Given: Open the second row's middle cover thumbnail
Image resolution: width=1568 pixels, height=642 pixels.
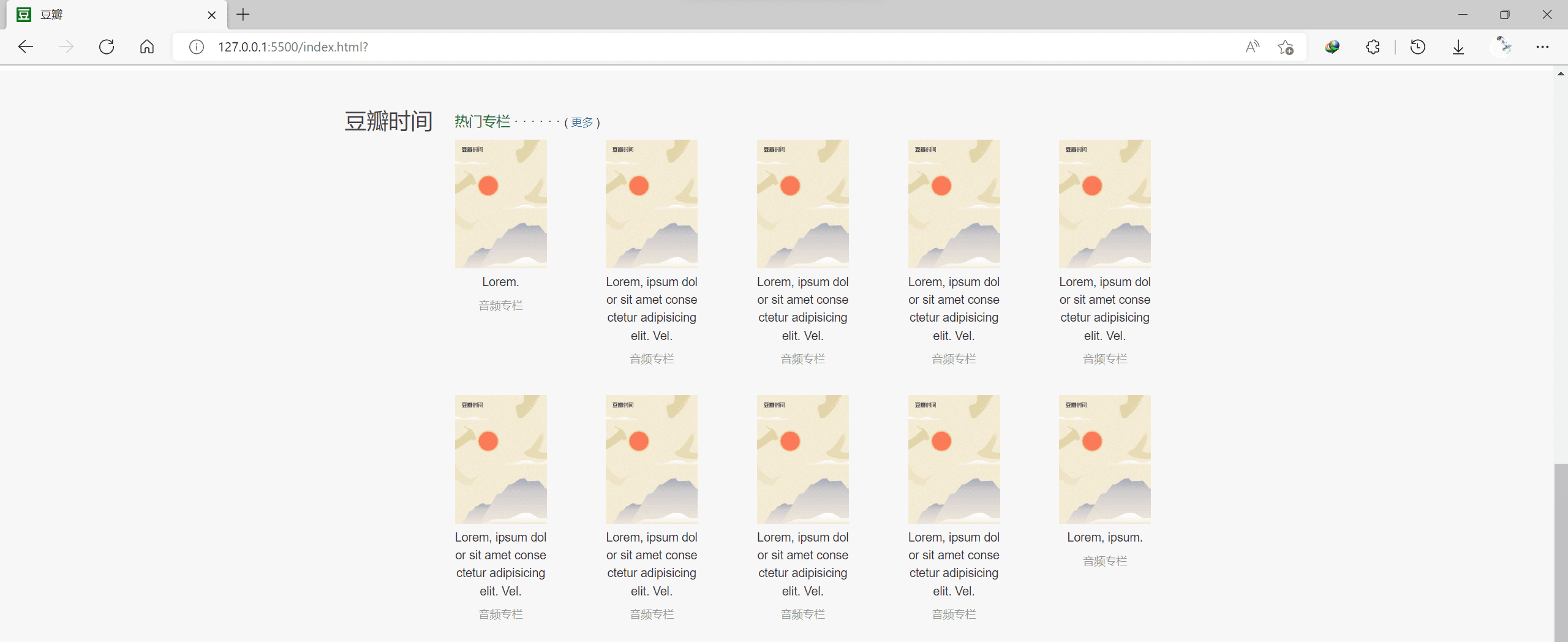Looking at the screenshot, I should coord(803,459).
